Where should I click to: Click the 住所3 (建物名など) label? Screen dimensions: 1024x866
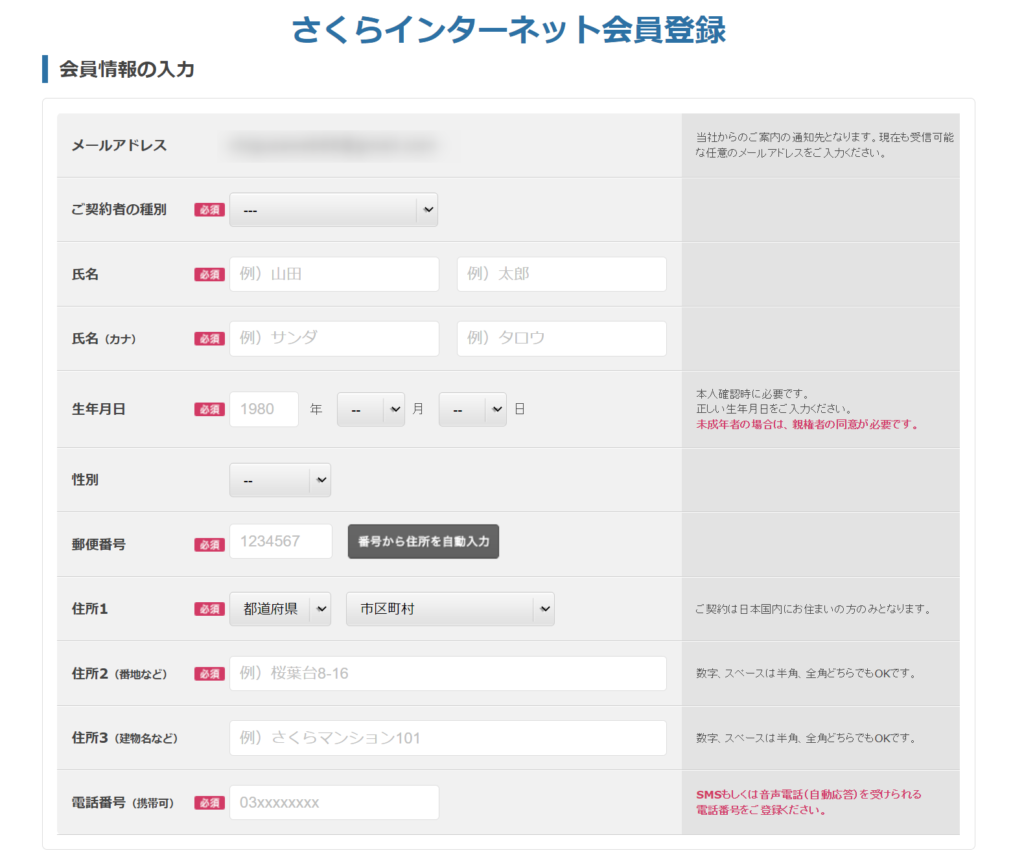click(125, 738)
